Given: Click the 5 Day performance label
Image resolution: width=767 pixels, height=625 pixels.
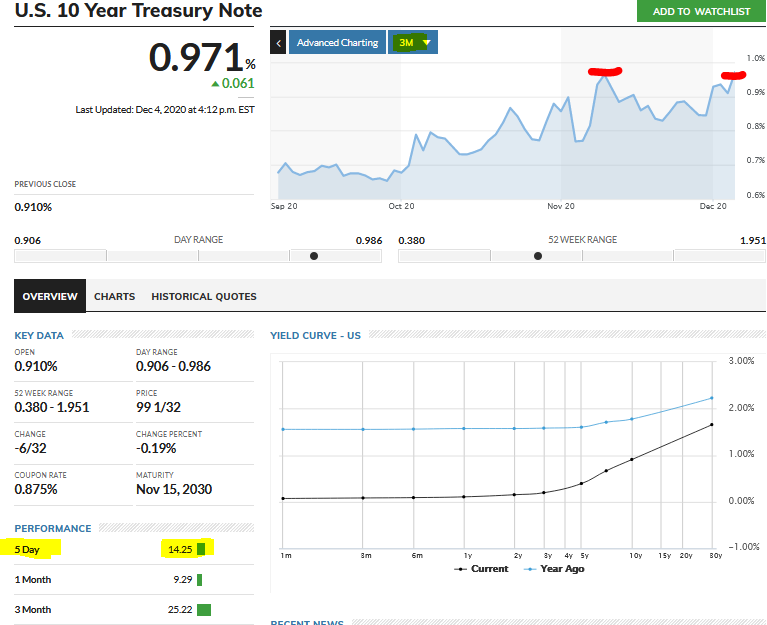Looking at the screenshot, I should click(x=27, y=550).
